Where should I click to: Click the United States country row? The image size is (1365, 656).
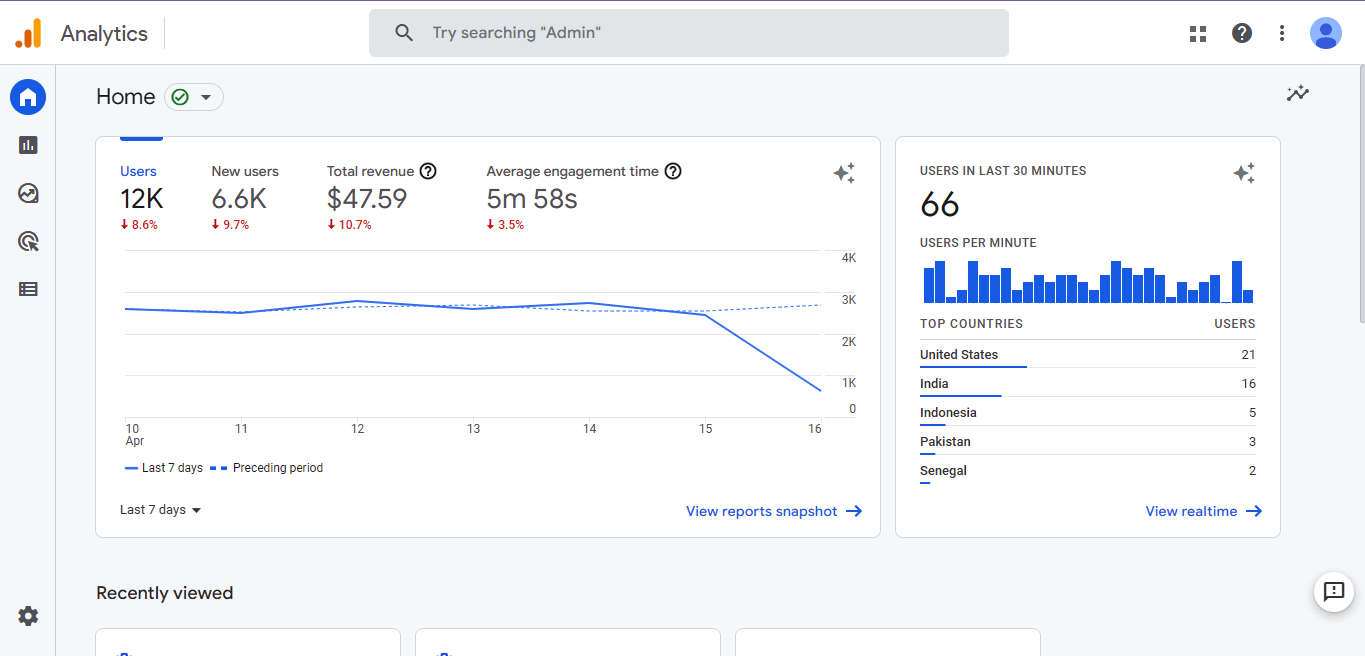coord(1088,355)
